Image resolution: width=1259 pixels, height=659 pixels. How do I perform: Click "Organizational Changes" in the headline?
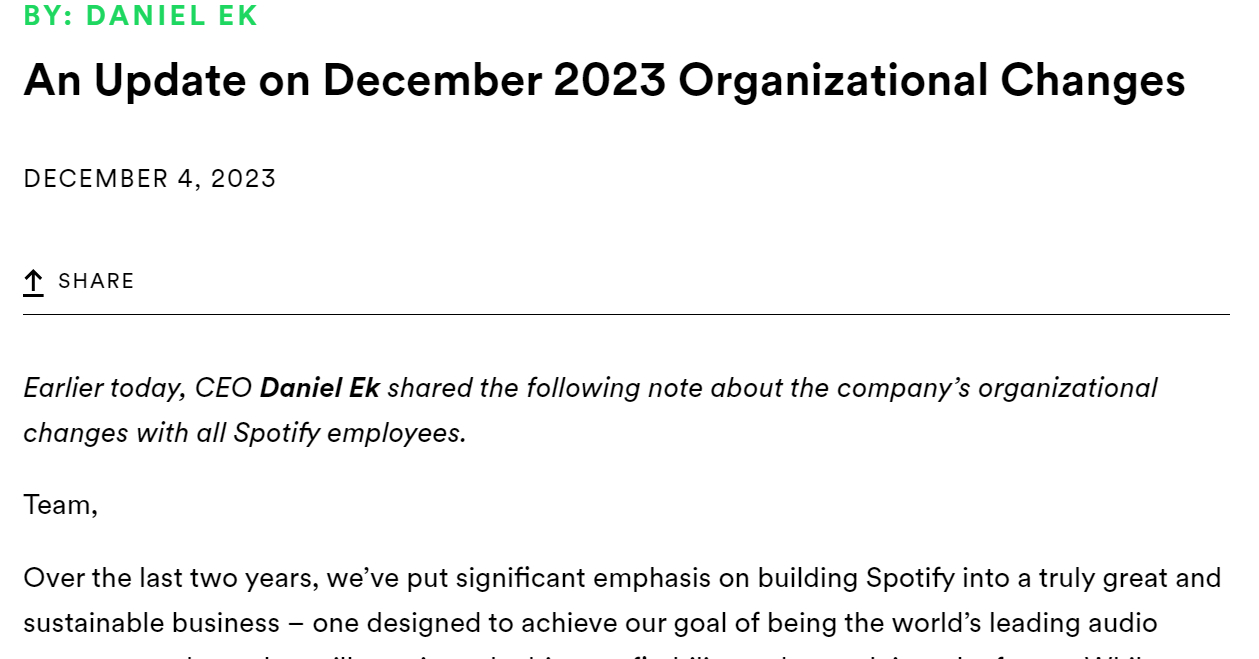click(x=931, y=80)
